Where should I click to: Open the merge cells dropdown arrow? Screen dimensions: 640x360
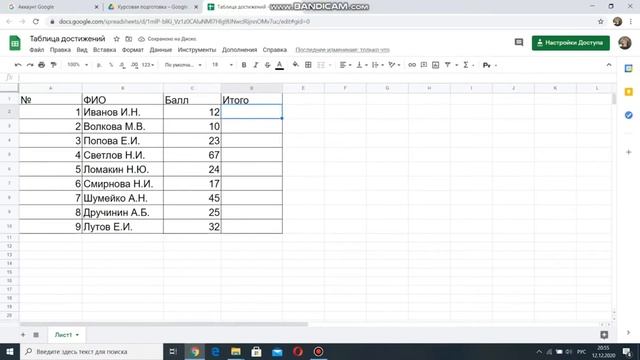click(330, 65)
